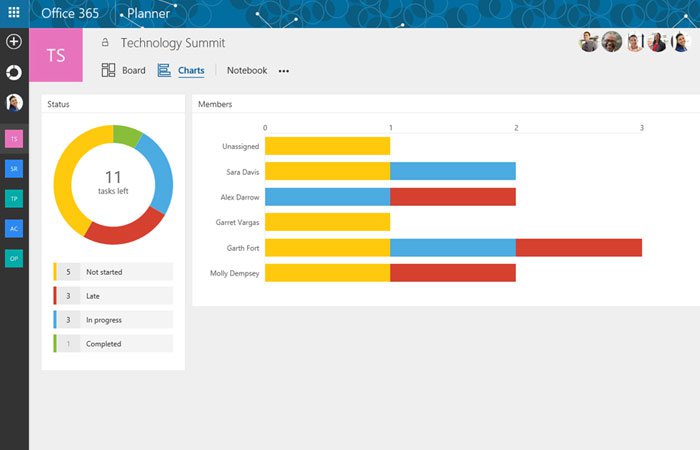Filter by Late status legend row
The width and height of the screenshot is (700, 450).
[113, 296]
